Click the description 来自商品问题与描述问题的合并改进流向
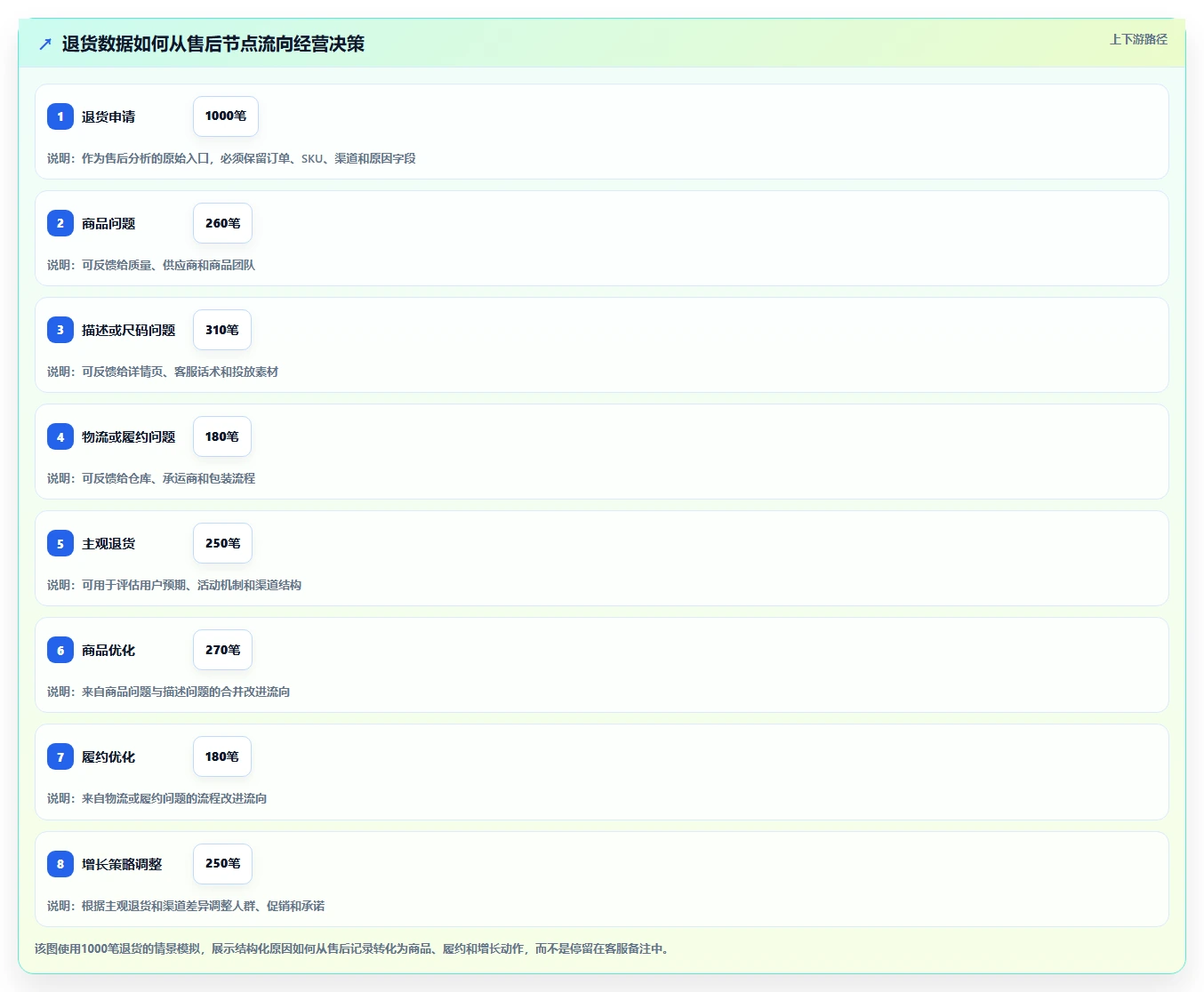Screen dimensions: 1204x992 [x=169, y=692]
